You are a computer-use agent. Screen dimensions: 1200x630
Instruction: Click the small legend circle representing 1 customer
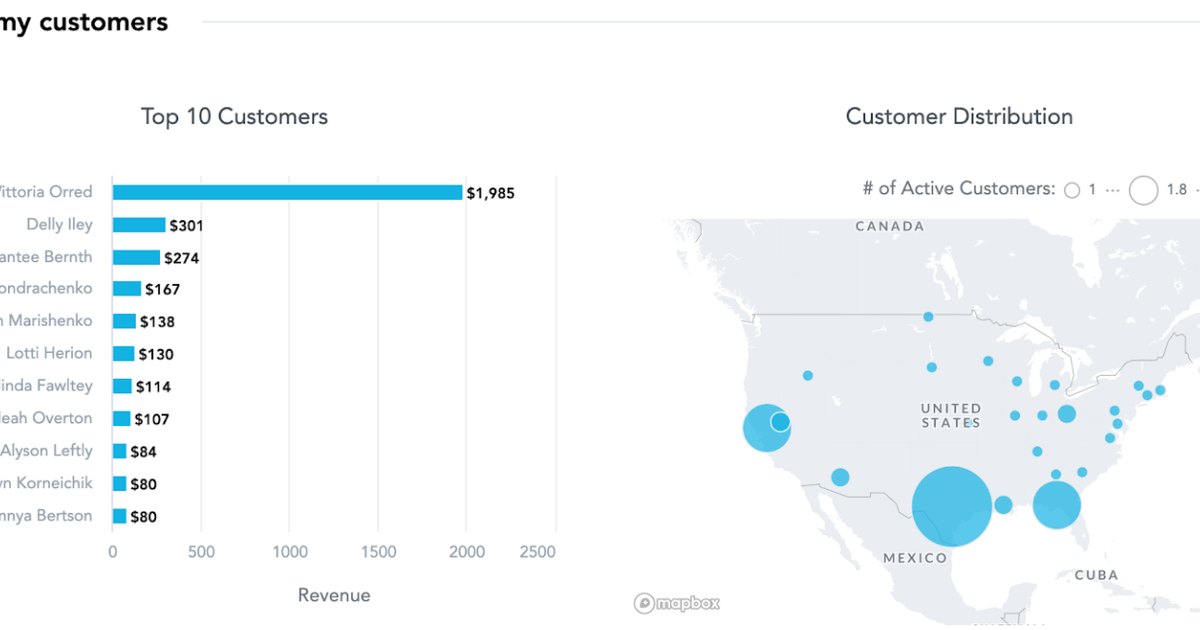coord(1073,189)
